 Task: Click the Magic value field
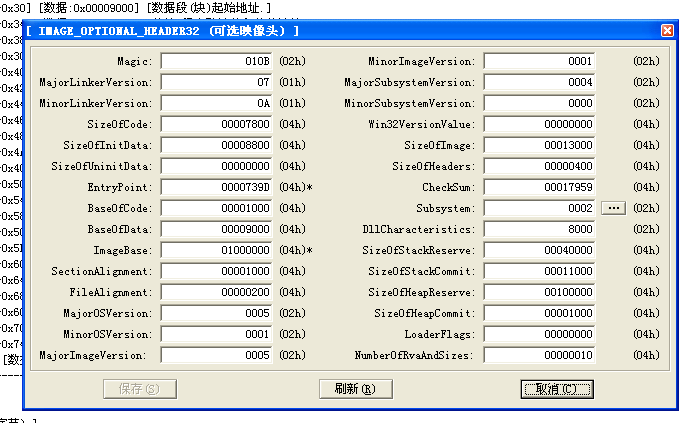217,61
